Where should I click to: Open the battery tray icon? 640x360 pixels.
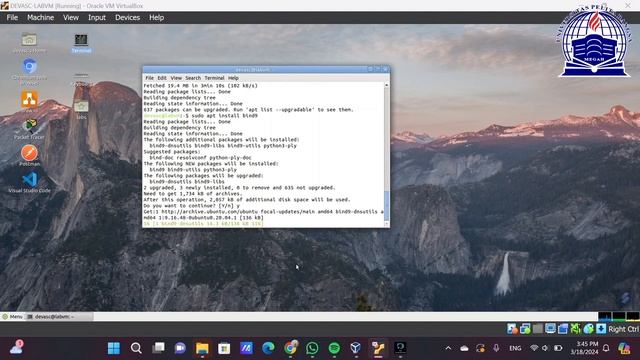click(558, 348)
